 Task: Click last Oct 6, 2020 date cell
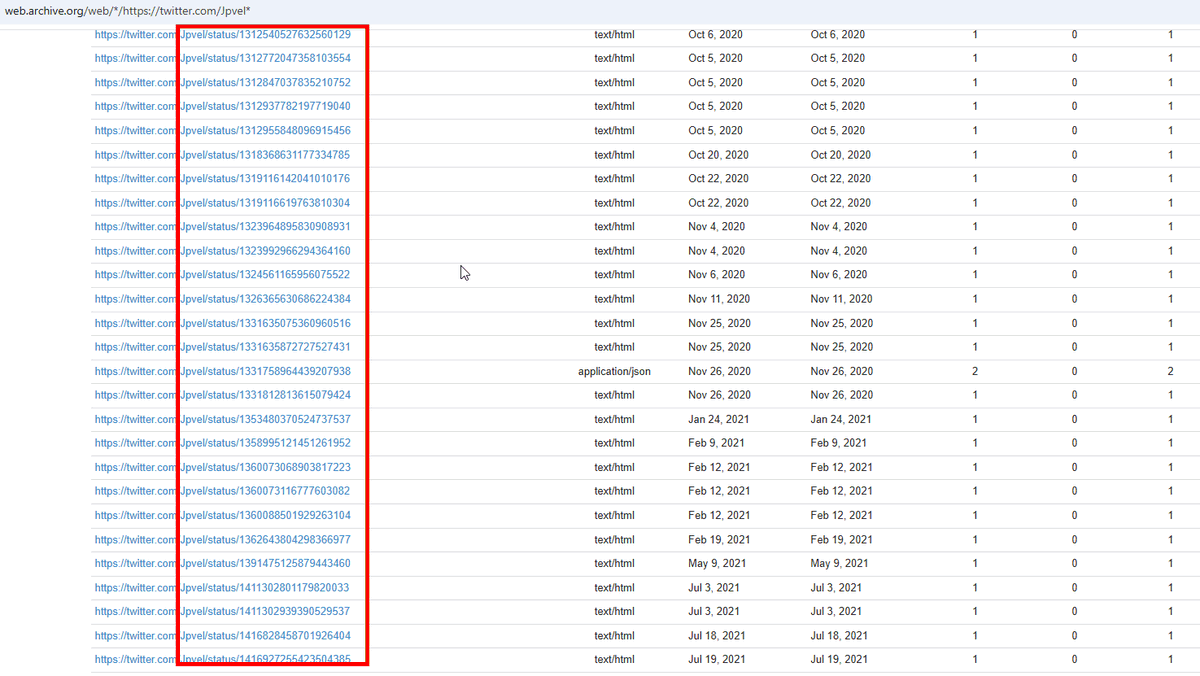click(837, 34)
